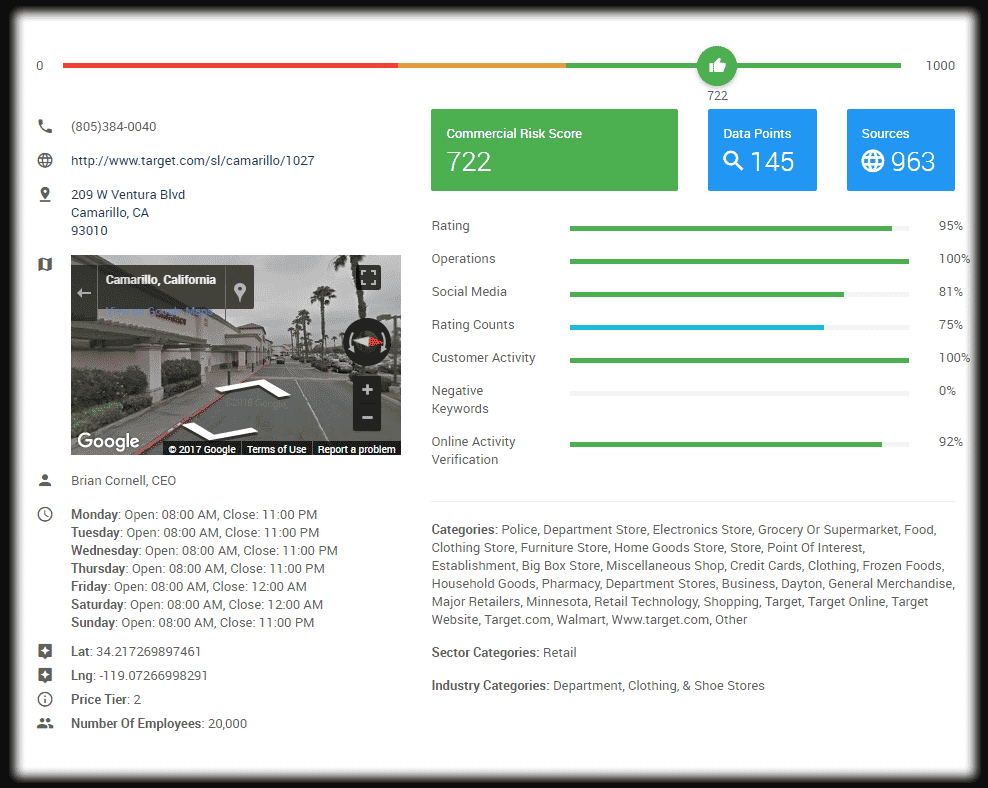Screen dimensions: 988x788
Task: Click the globe icon in Sources tile
Action: (x=873, y=161)
